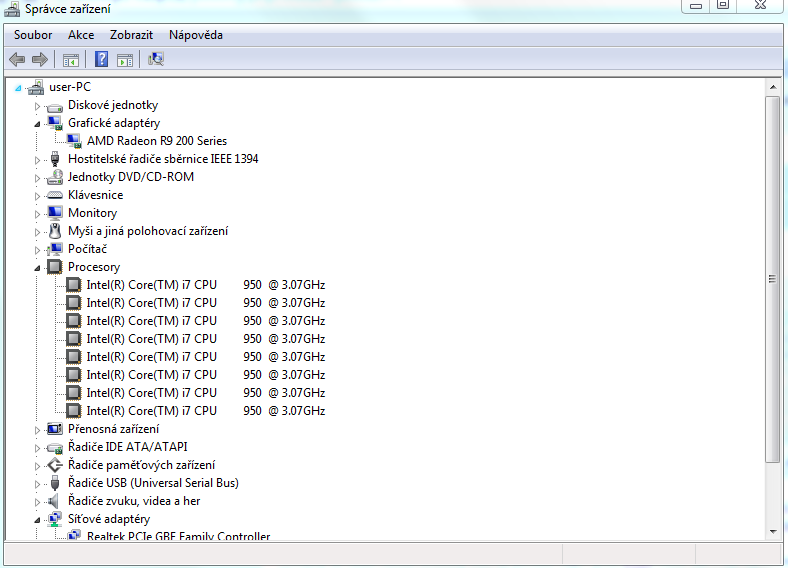Click the scan for hardware changes icon
788x568 pixels.
[156, 59]
